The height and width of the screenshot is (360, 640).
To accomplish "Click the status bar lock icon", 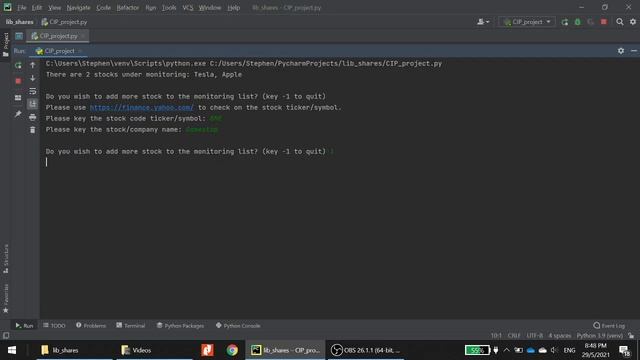I will pyautogui.click(x=631, y=336).
